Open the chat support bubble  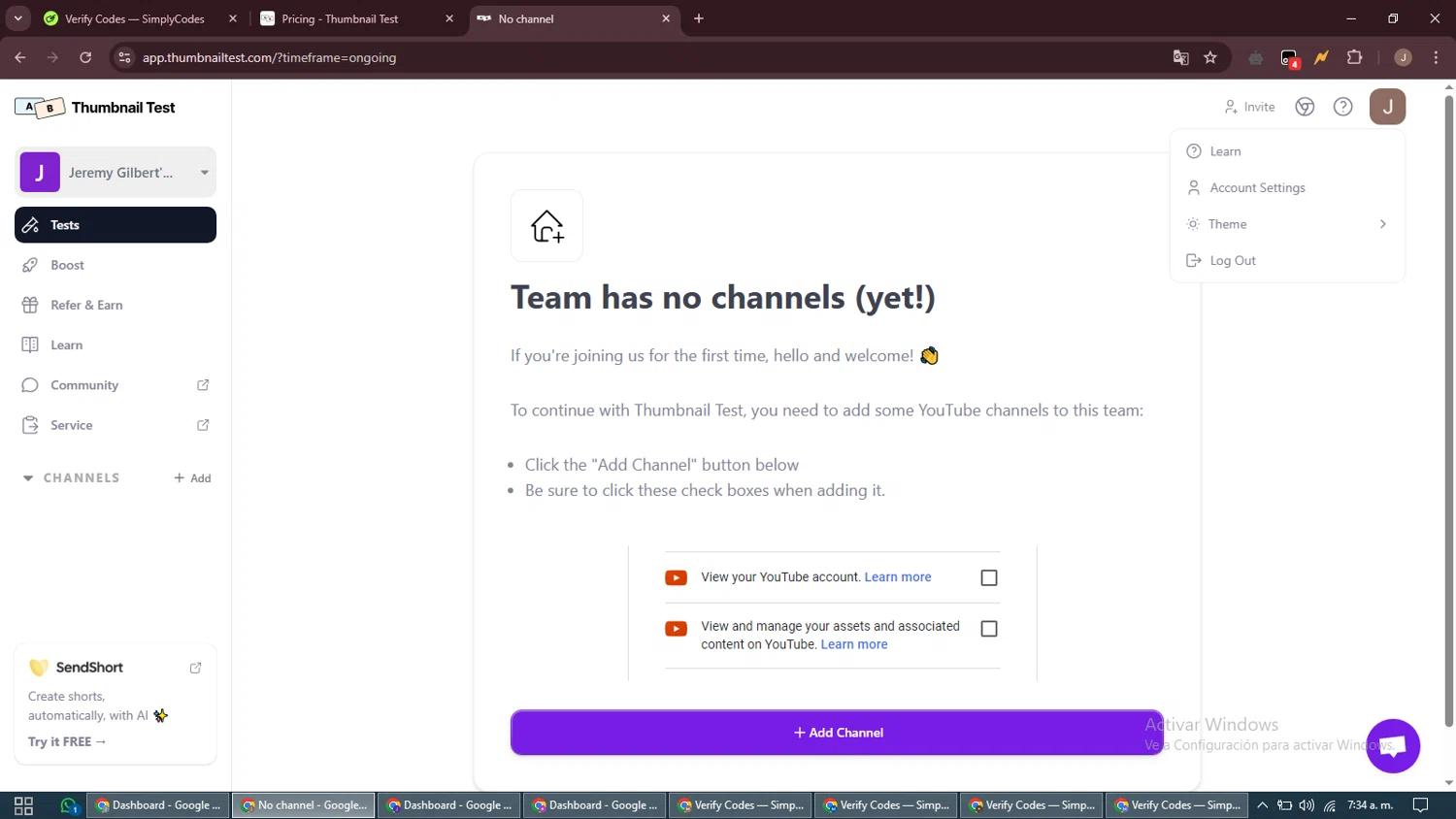tap(1393, 745)
